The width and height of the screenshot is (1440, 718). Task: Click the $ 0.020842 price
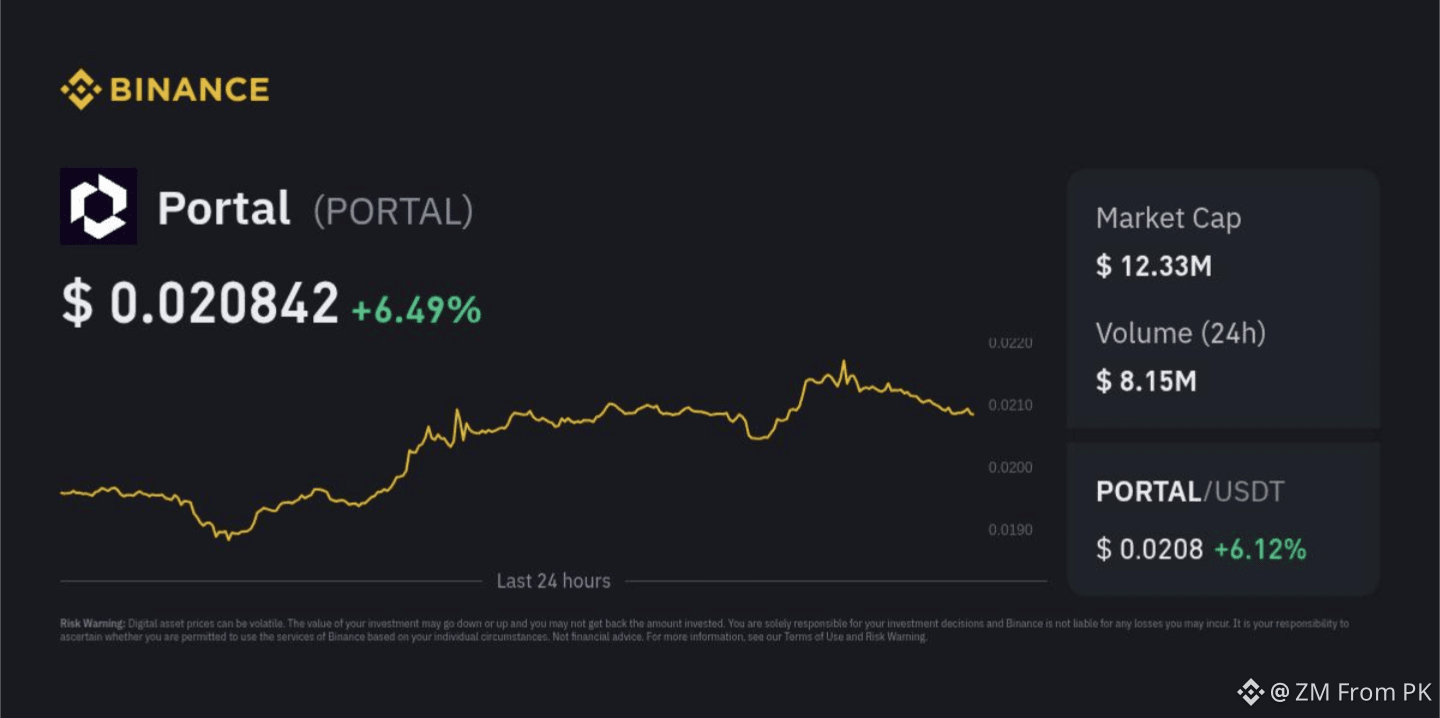(201, 304)
